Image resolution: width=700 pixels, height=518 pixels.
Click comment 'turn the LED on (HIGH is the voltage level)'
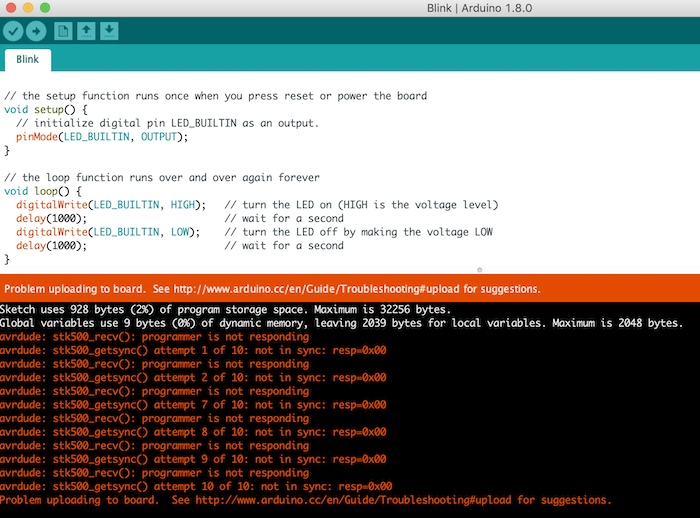click(x=361, y=205)
